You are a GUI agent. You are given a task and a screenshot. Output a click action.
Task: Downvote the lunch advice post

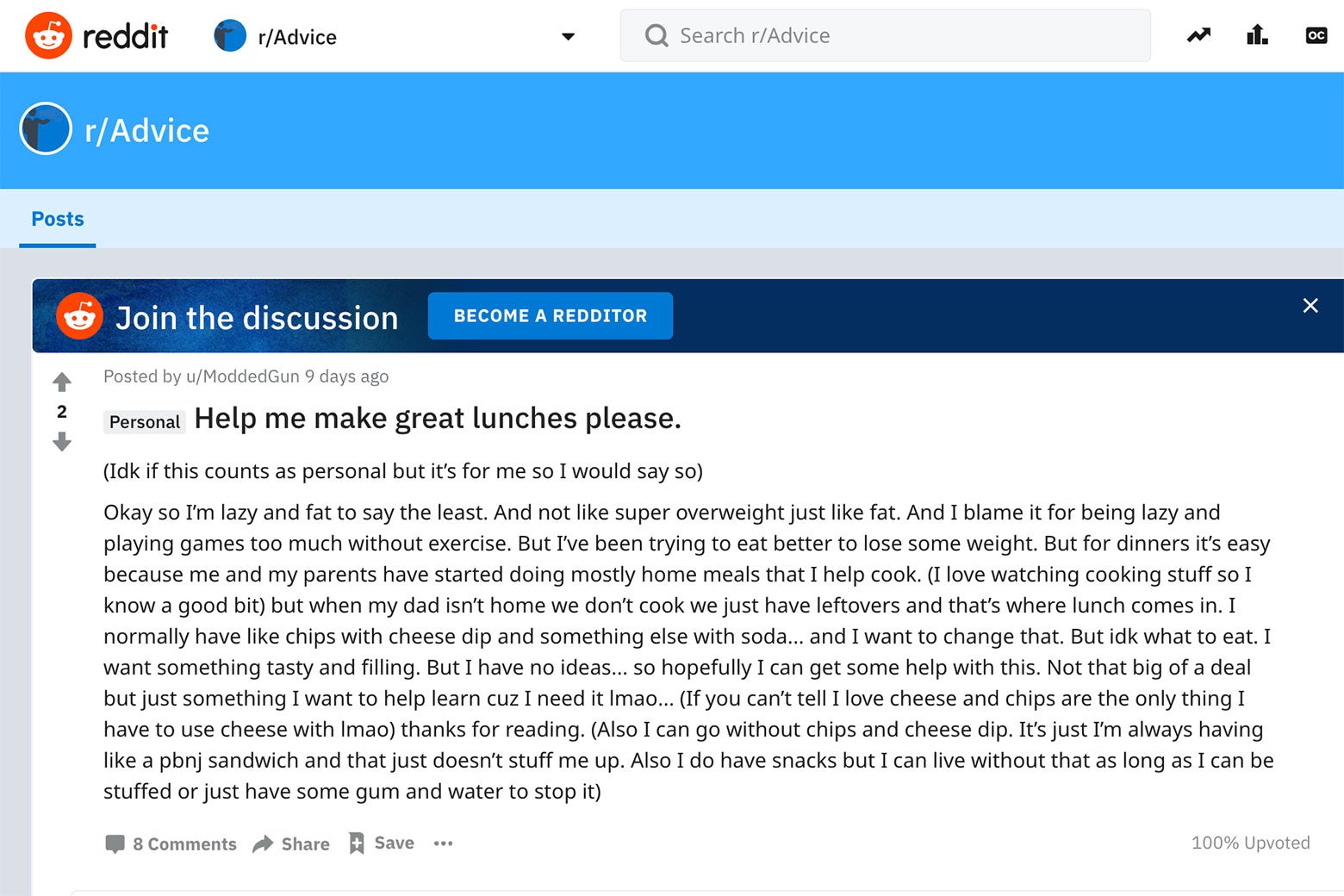coord(61,442)
